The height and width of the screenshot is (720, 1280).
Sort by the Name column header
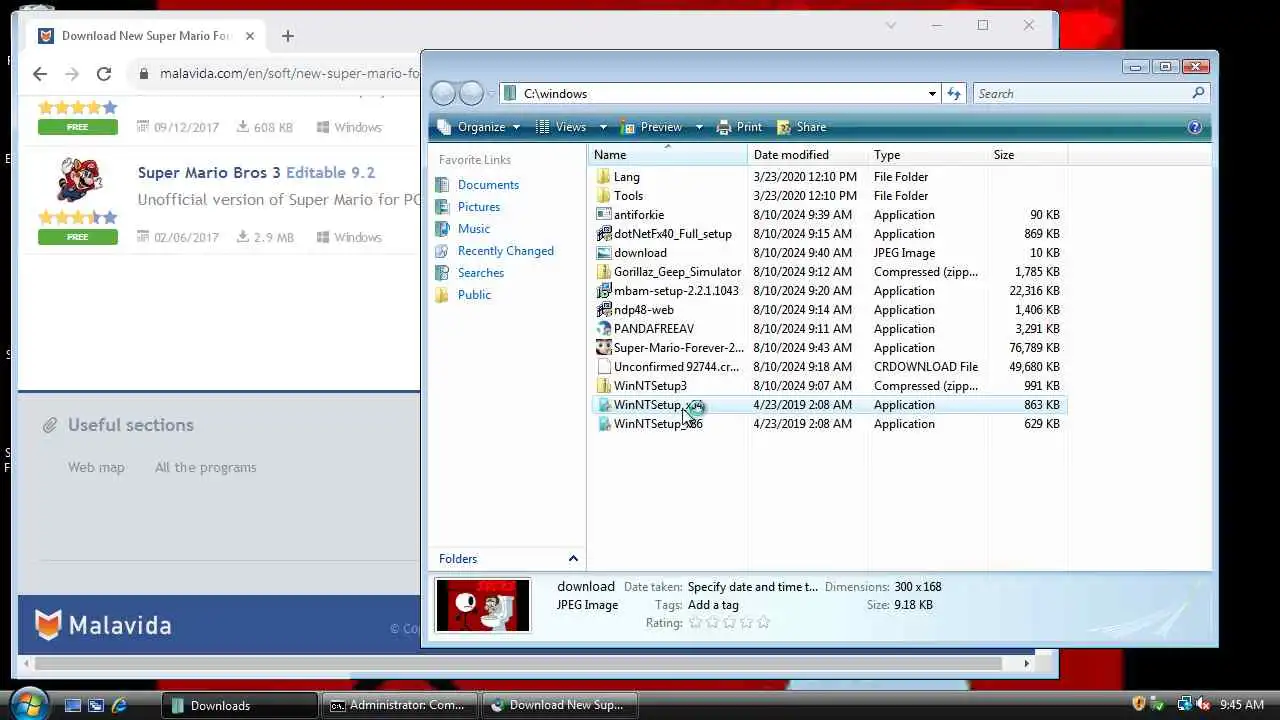click(667, 155)
